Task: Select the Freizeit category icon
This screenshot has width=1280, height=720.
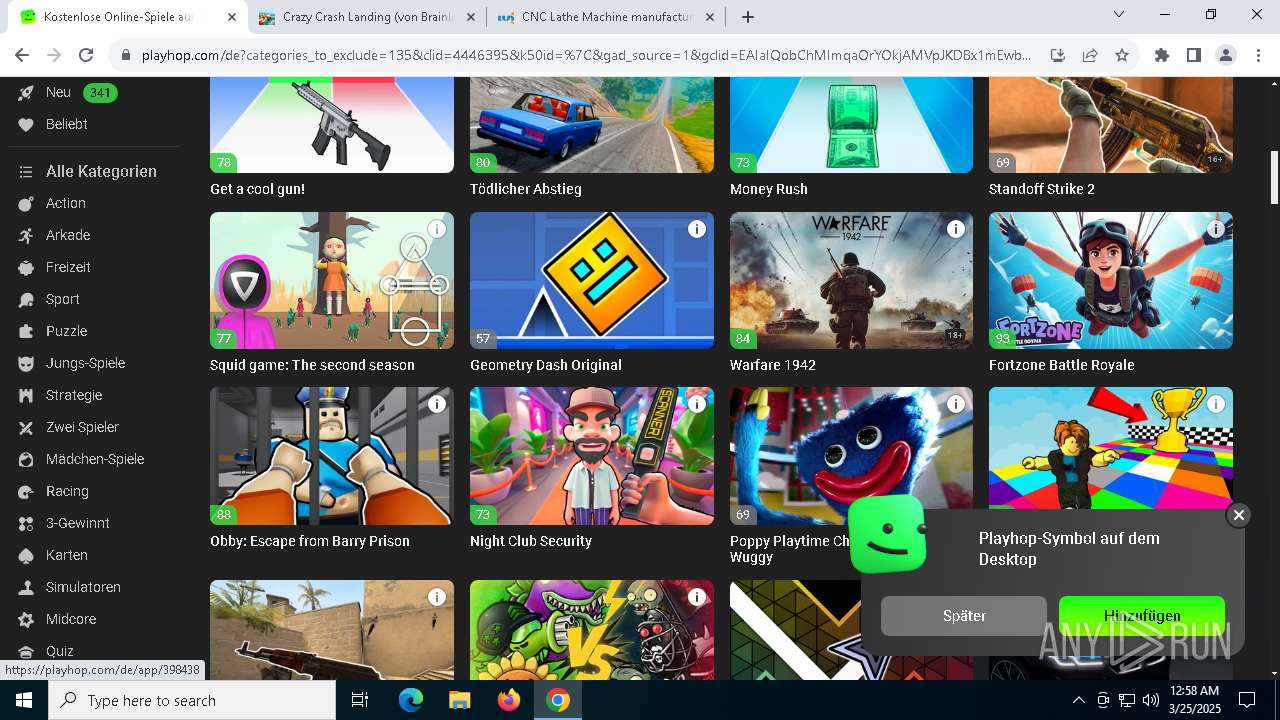Action: coord(26,267)
